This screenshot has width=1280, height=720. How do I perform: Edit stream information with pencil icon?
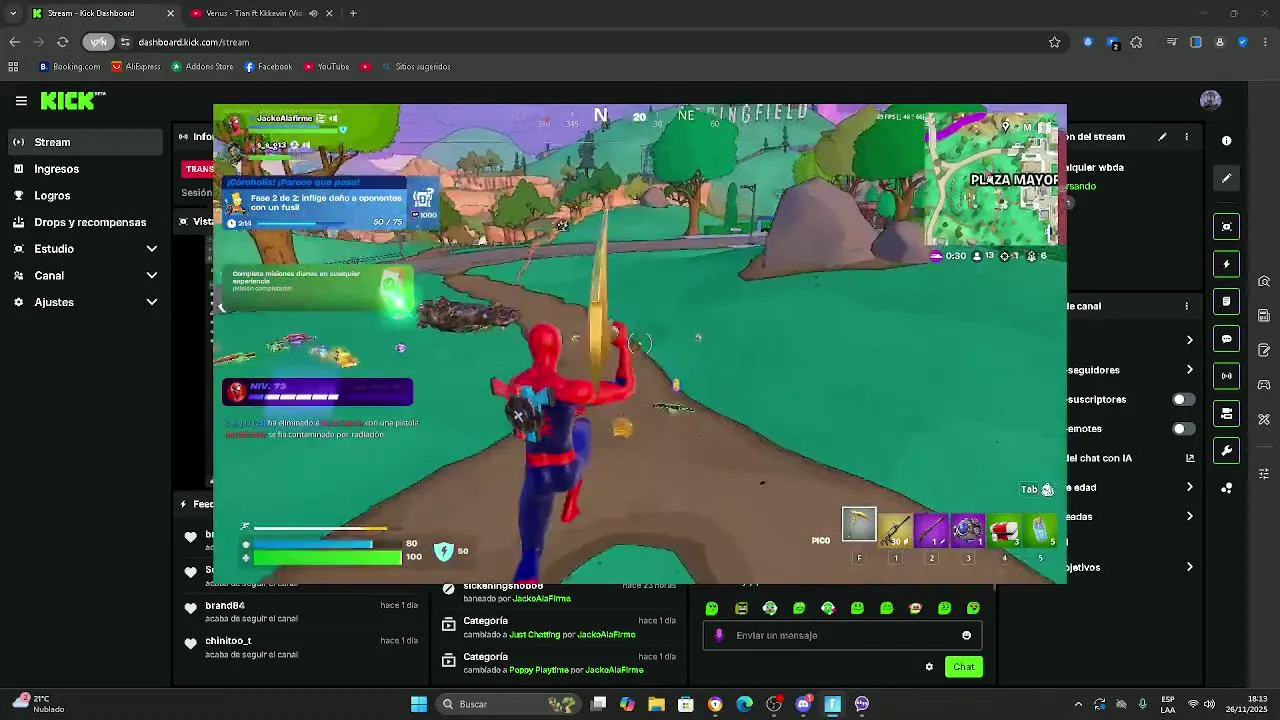click(x=1162, y=137)
